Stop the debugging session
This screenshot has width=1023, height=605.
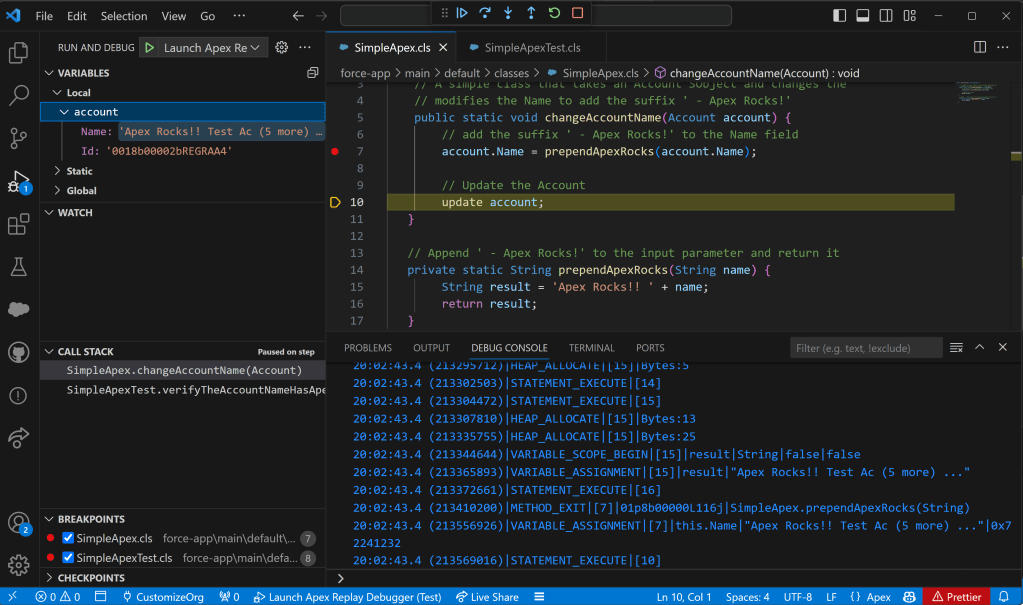click(x=577, y=13)
